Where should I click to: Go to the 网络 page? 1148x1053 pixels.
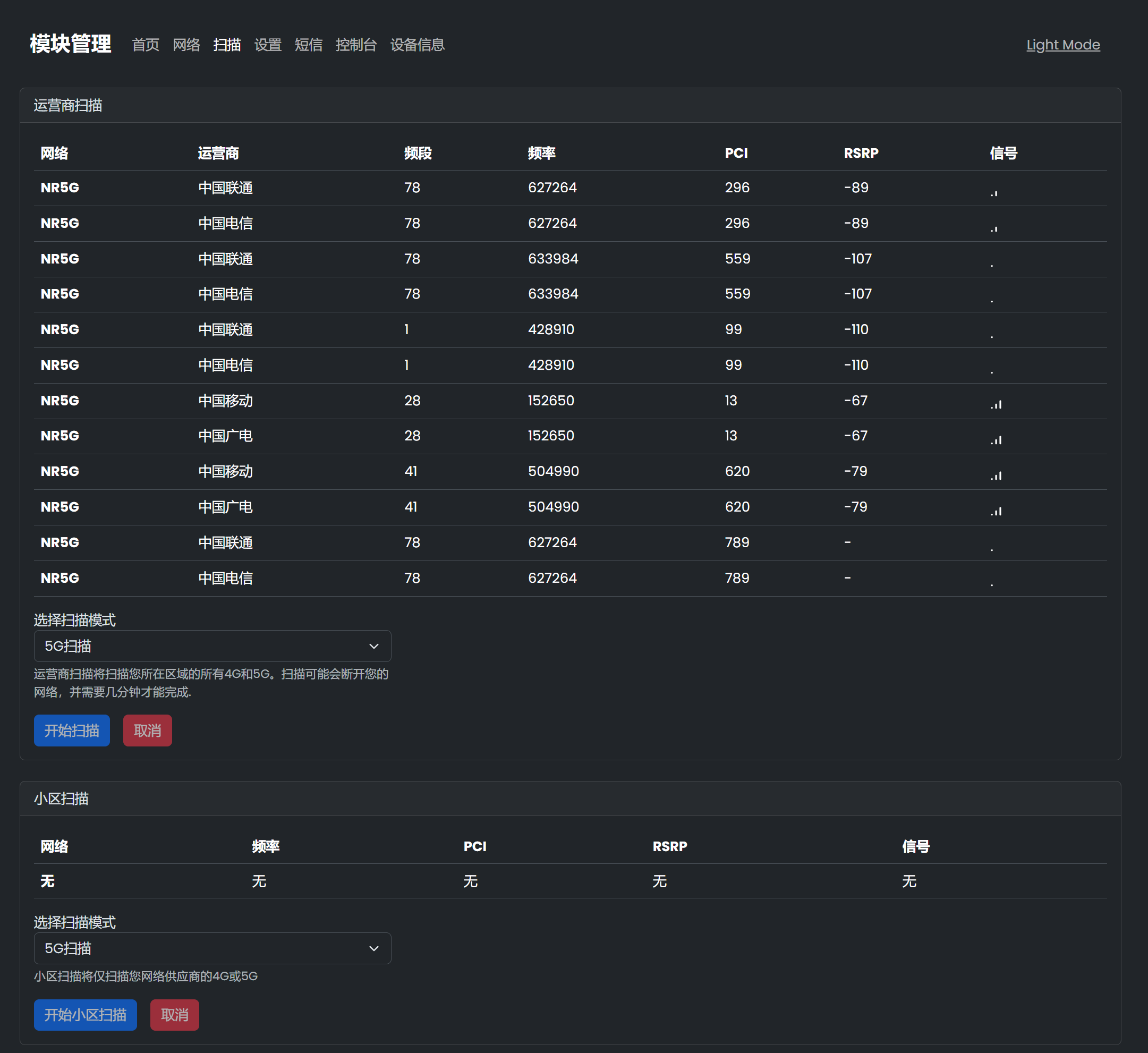point(186,45)
